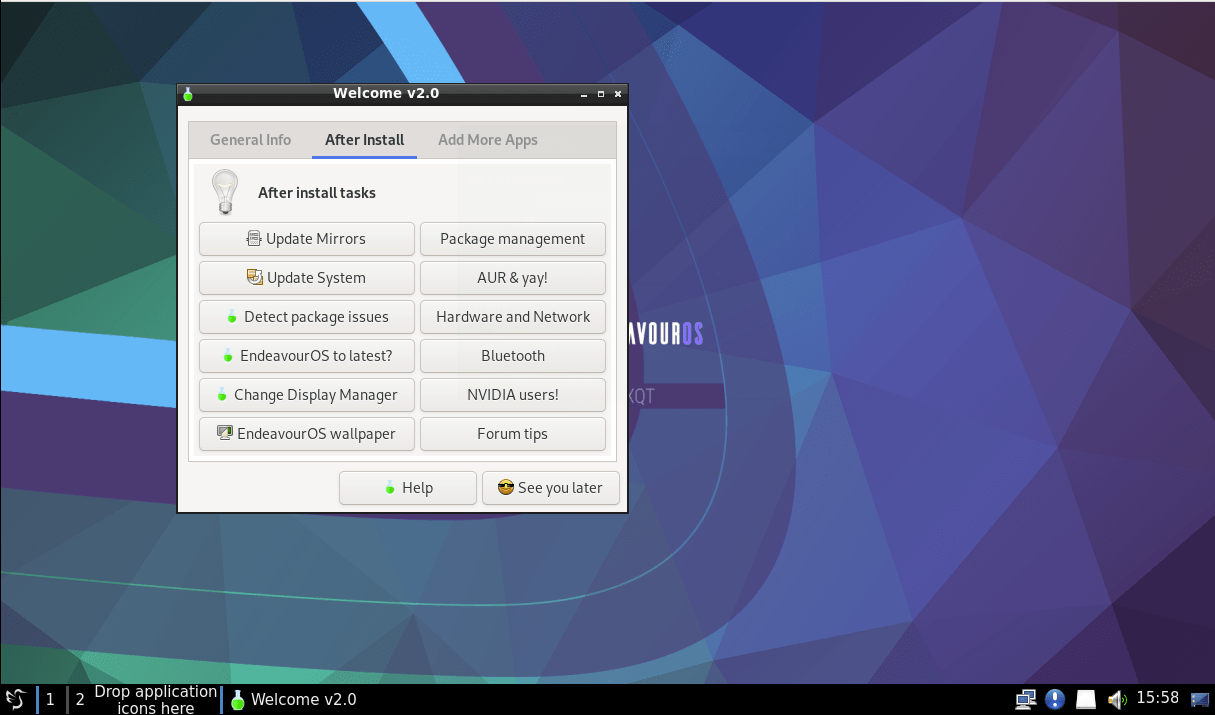Open Detect package issues

(307, 317)
